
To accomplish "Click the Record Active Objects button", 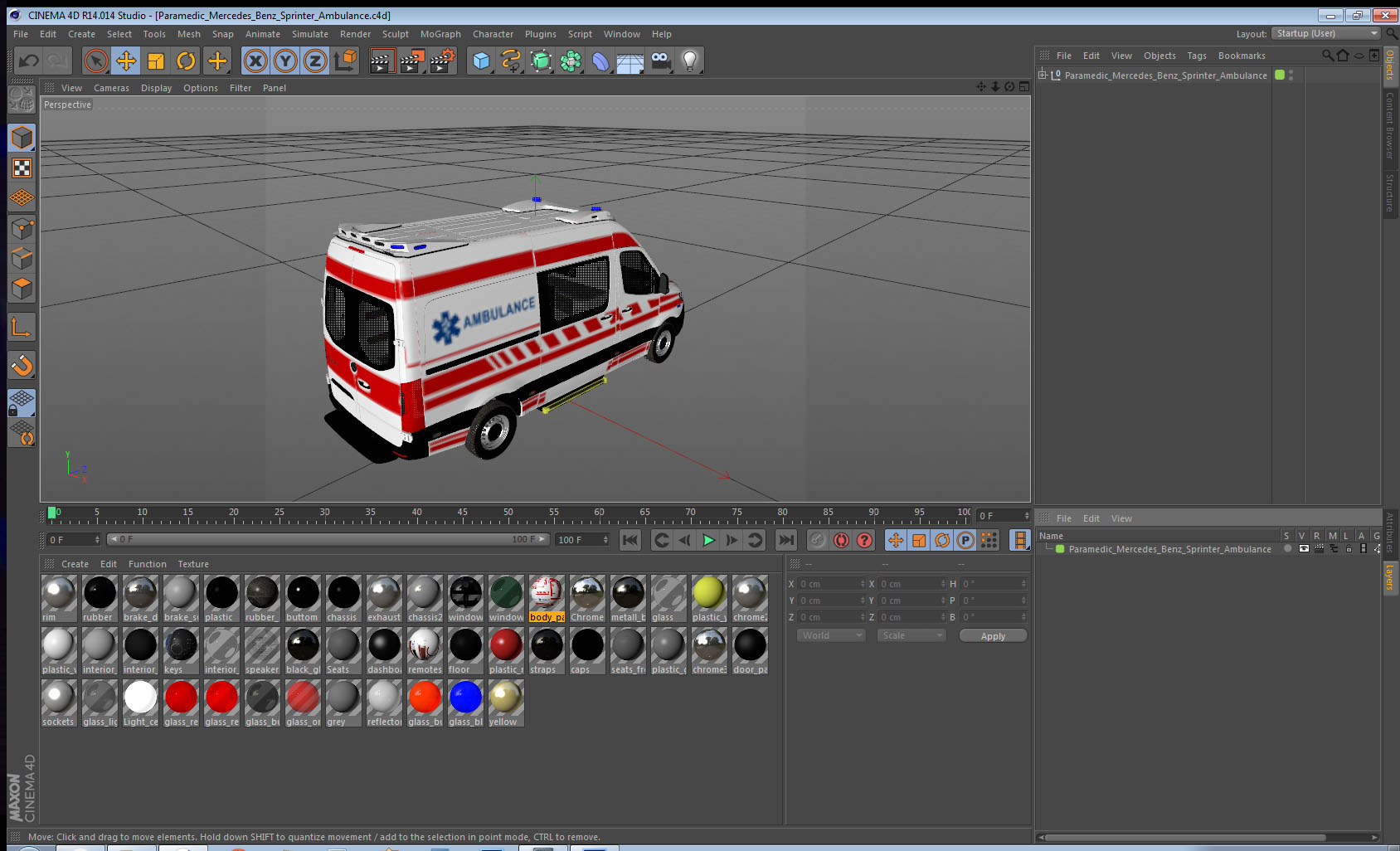I will tap(818, 540).
